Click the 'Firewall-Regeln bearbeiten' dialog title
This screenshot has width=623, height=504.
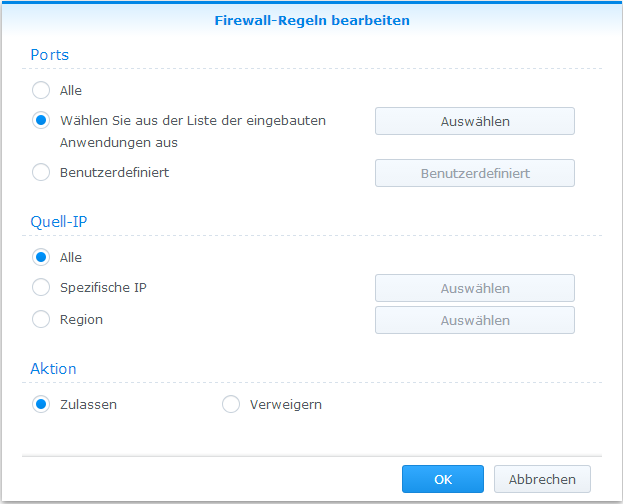(x=312, y=19)
